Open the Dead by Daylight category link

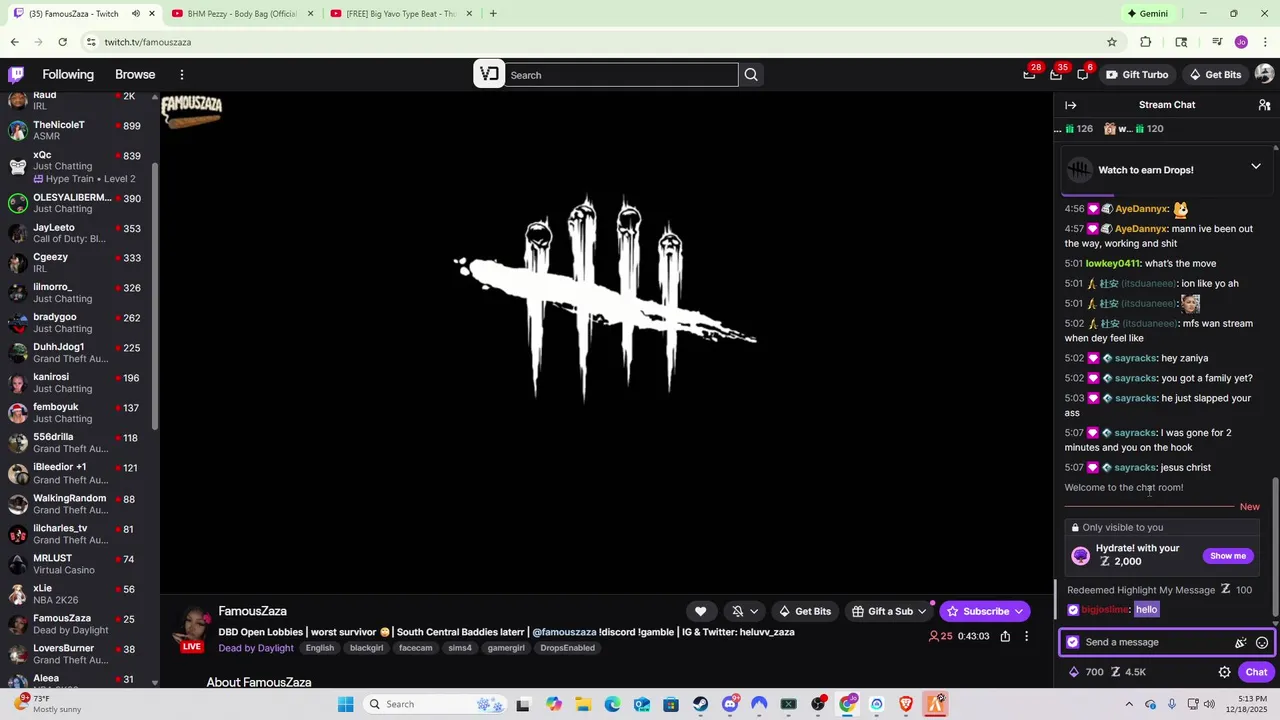point(256,648)
